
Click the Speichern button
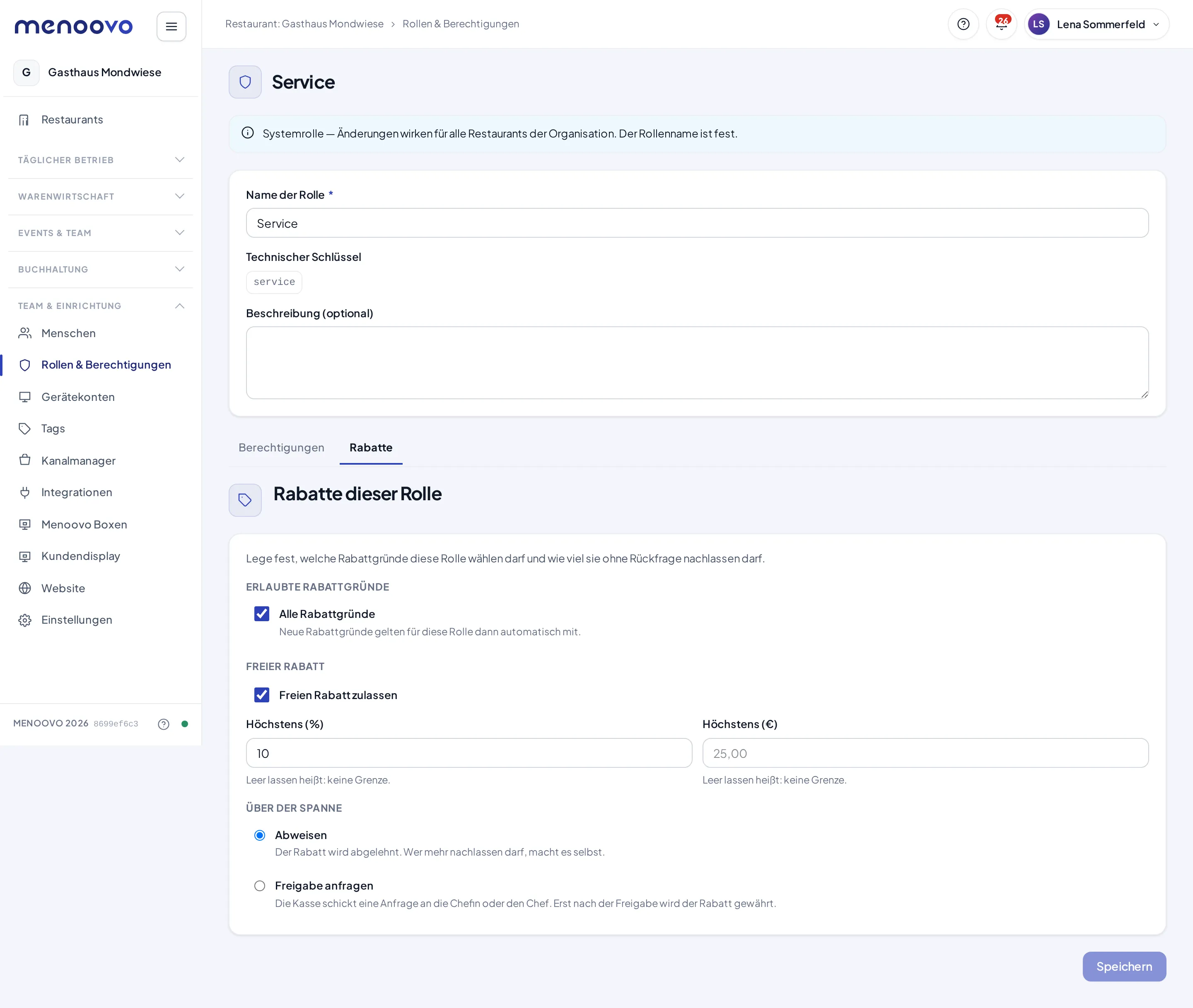point(1124,966)
